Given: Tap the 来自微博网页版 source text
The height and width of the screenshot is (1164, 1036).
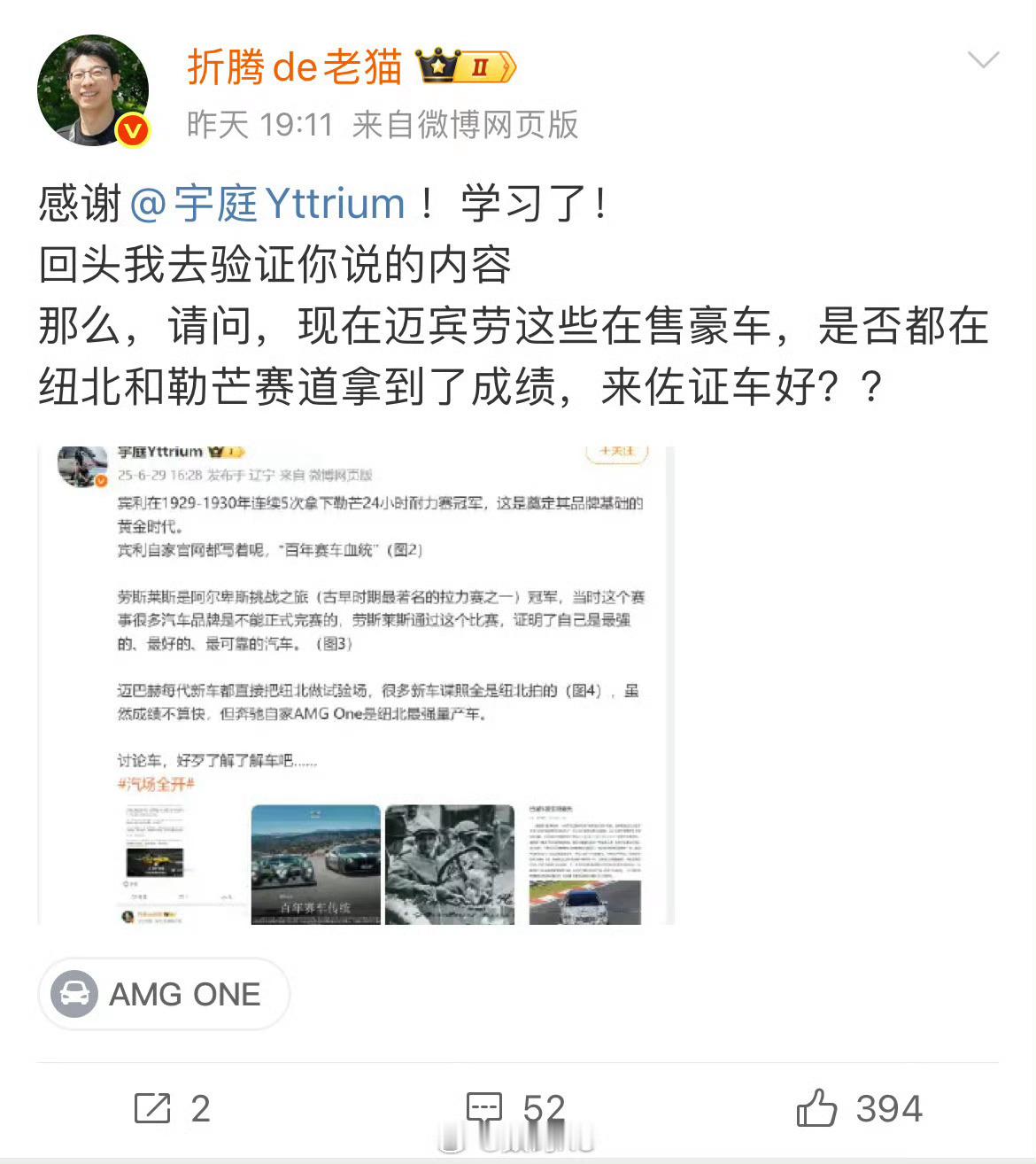Looking at the screenshot, I should tap(465, 125).
